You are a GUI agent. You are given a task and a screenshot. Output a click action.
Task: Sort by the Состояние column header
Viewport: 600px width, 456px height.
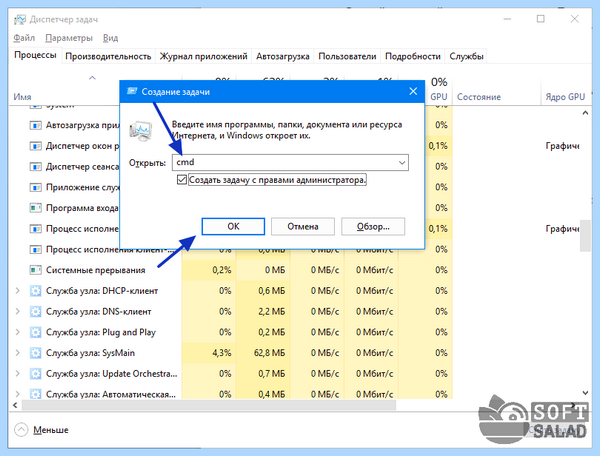[479, 97]
